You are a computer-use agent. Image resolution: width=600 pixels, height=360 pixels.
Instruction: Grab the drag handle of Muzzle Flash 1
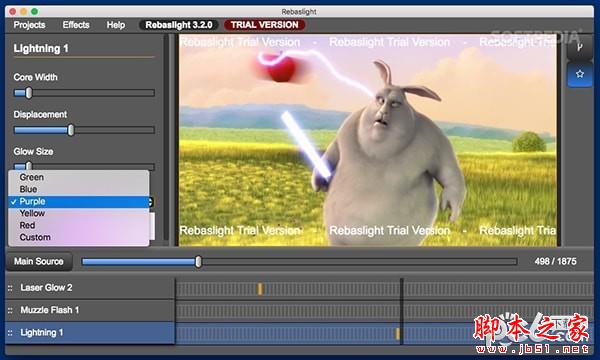coord(10,310)
